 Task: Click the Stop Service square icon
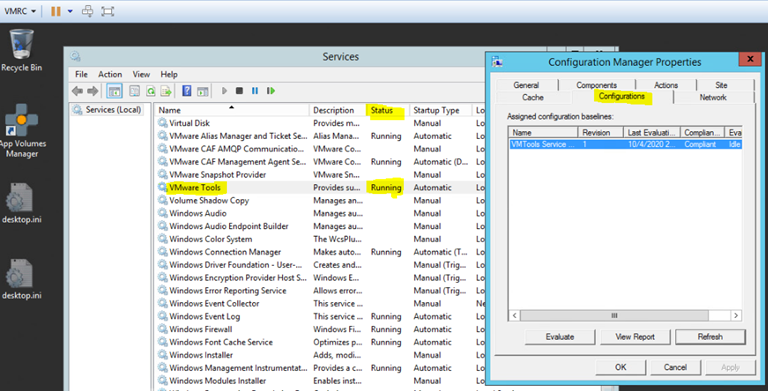(240, 91)
